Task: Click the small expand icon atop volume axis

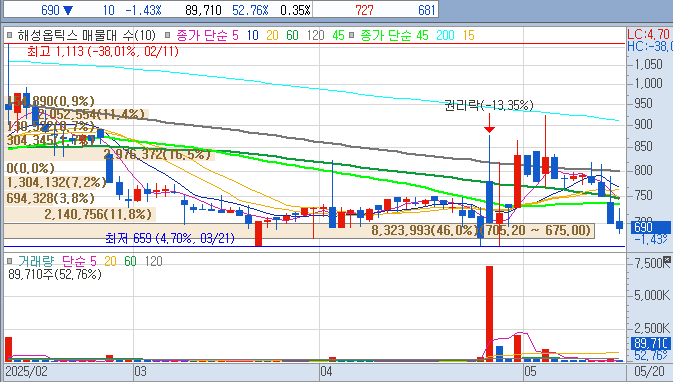Action: 667,259
